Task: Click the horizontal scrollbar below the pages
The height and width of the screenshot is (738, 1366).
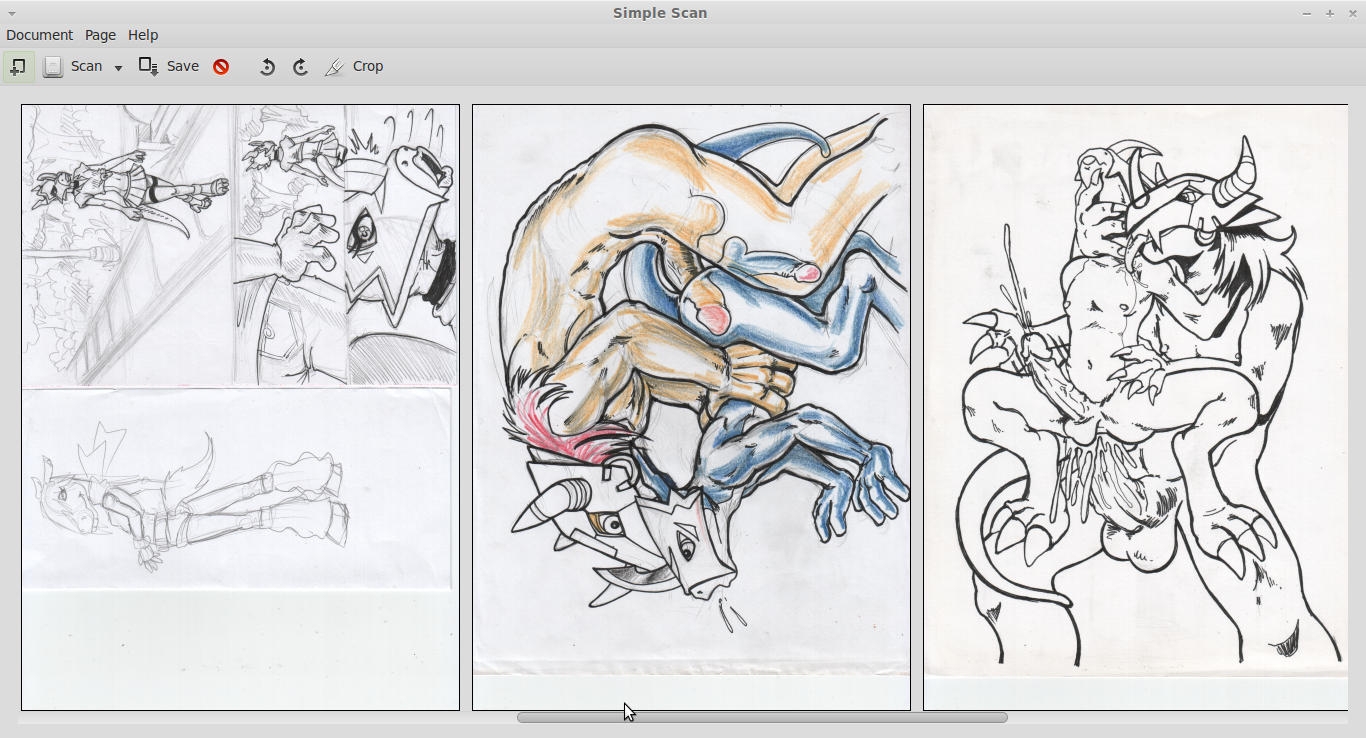Action: (761, 717)
